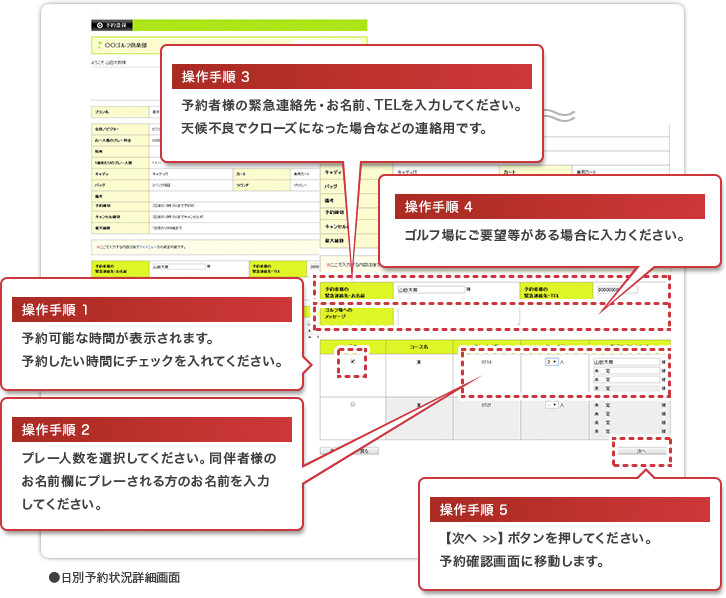Click the 0714 tee time cell
Viewport: 726px width, 598px height.
(487, 375)
